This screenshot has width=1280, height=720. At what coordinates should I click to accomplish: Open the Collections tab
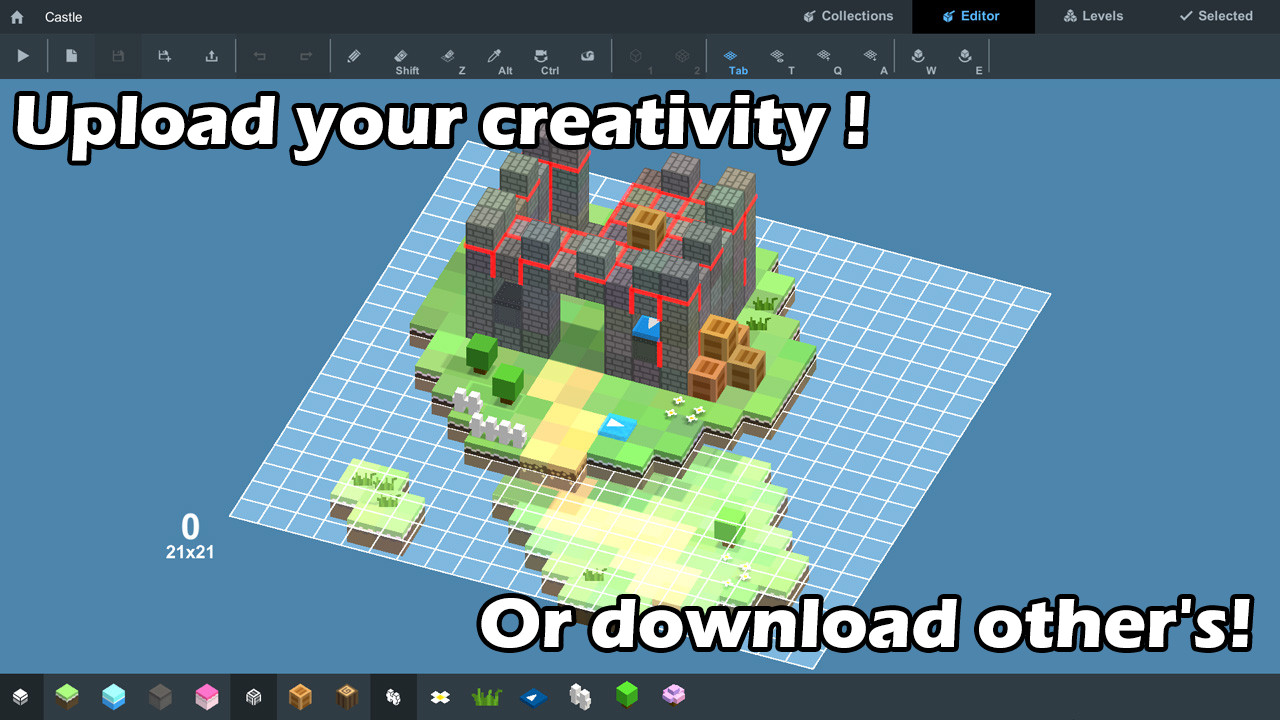[848, 16]
